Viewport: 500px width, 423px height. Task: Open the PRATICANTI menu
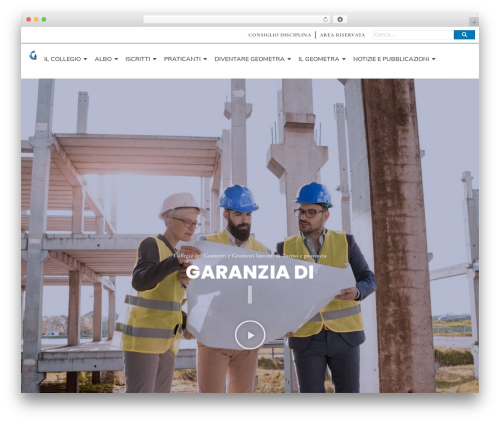click(x=185, y=59)
